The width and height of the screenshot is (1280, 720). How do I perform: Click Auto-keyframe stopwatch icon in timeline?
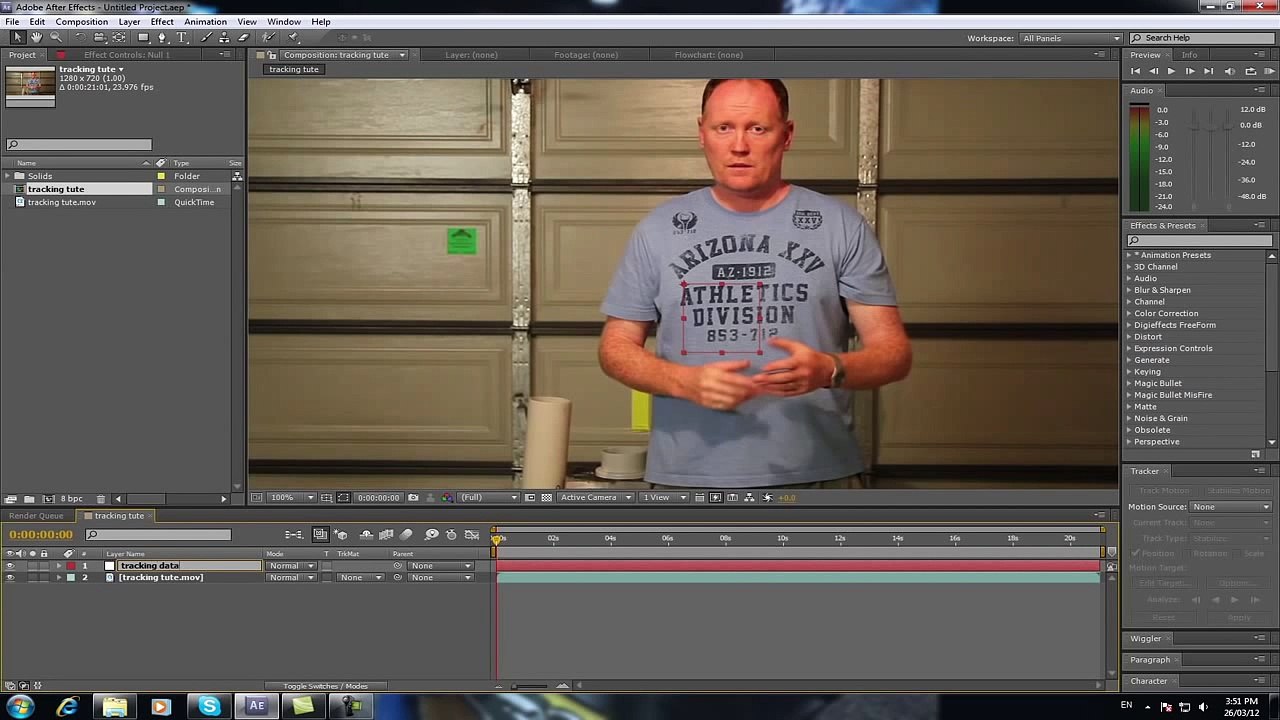click(x=451, y=535)
